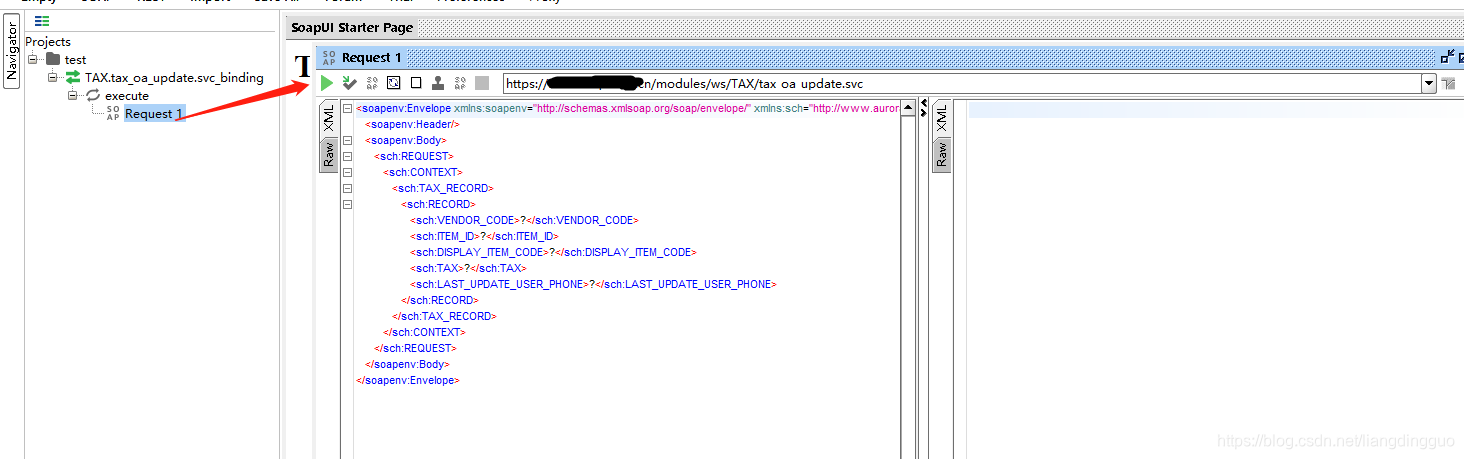This screenshot has width=1464, height=459.
Task: Submit the request with the green play button
Action: click(x=327, y=83)
